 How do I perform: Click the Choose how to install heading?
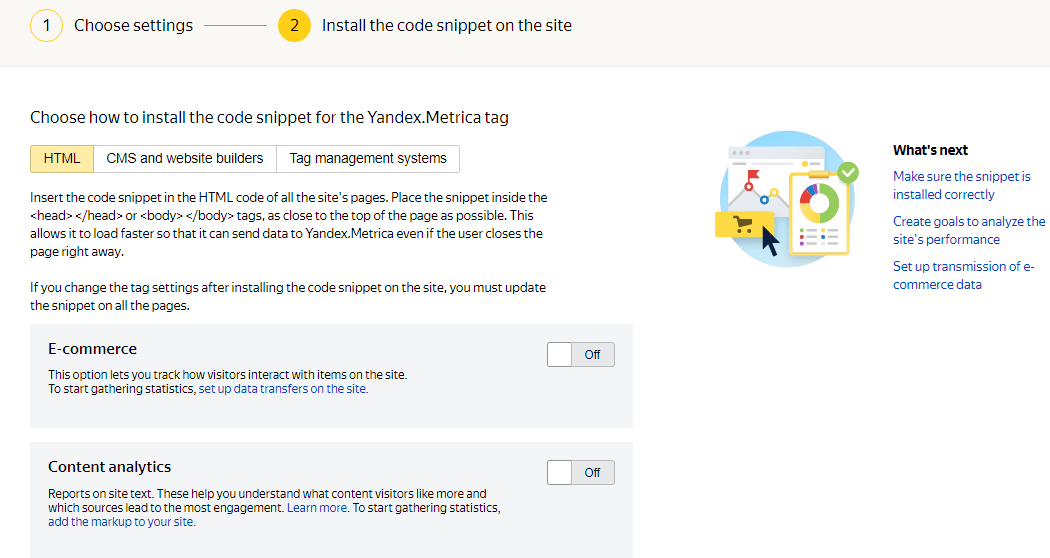(269, 117)
